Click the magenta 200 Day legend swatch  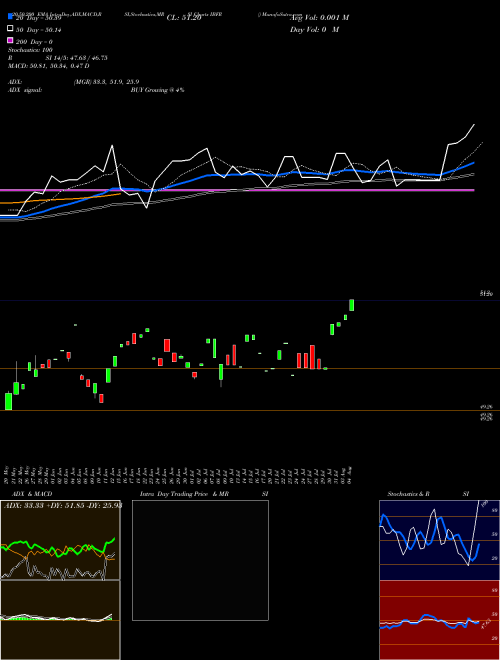click(10, 40)
